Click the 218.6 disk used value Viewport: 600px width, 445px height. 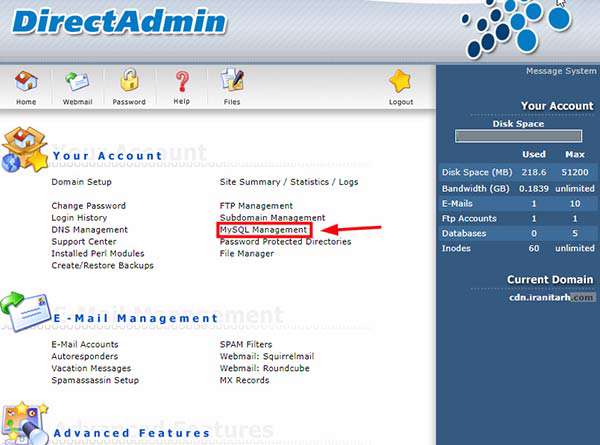point(534,172)
